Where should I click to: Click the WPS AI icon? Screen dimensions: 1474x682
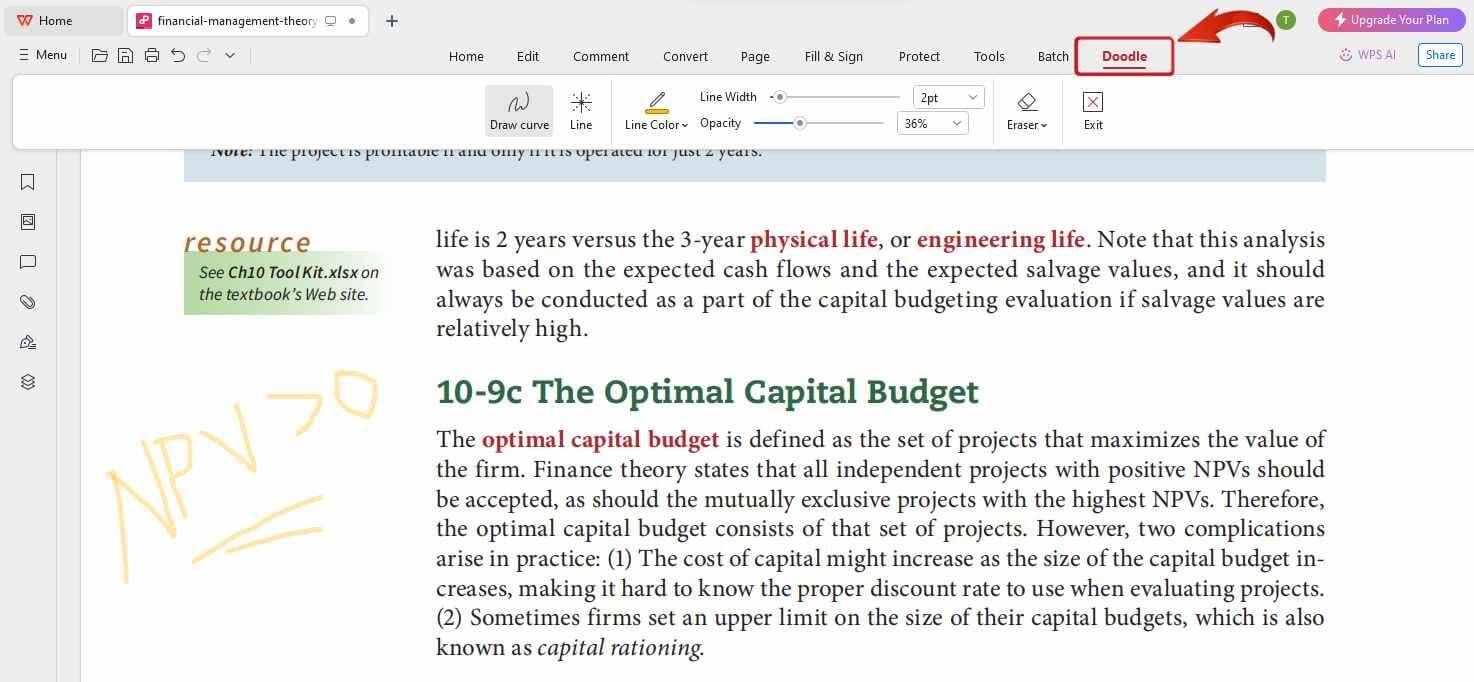1346,55
